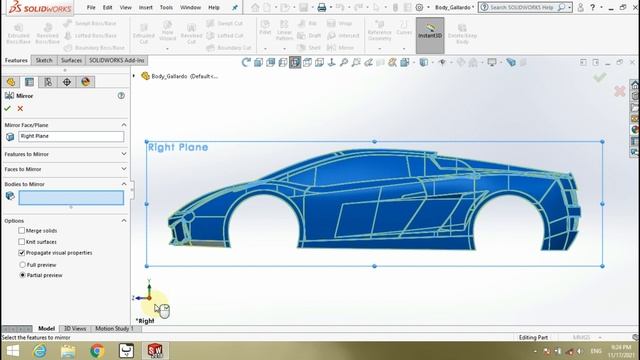Open the 3D Views bottom tab
Image resolution: width=640 pixels, height=360 pixels.
tap(75, 329)
